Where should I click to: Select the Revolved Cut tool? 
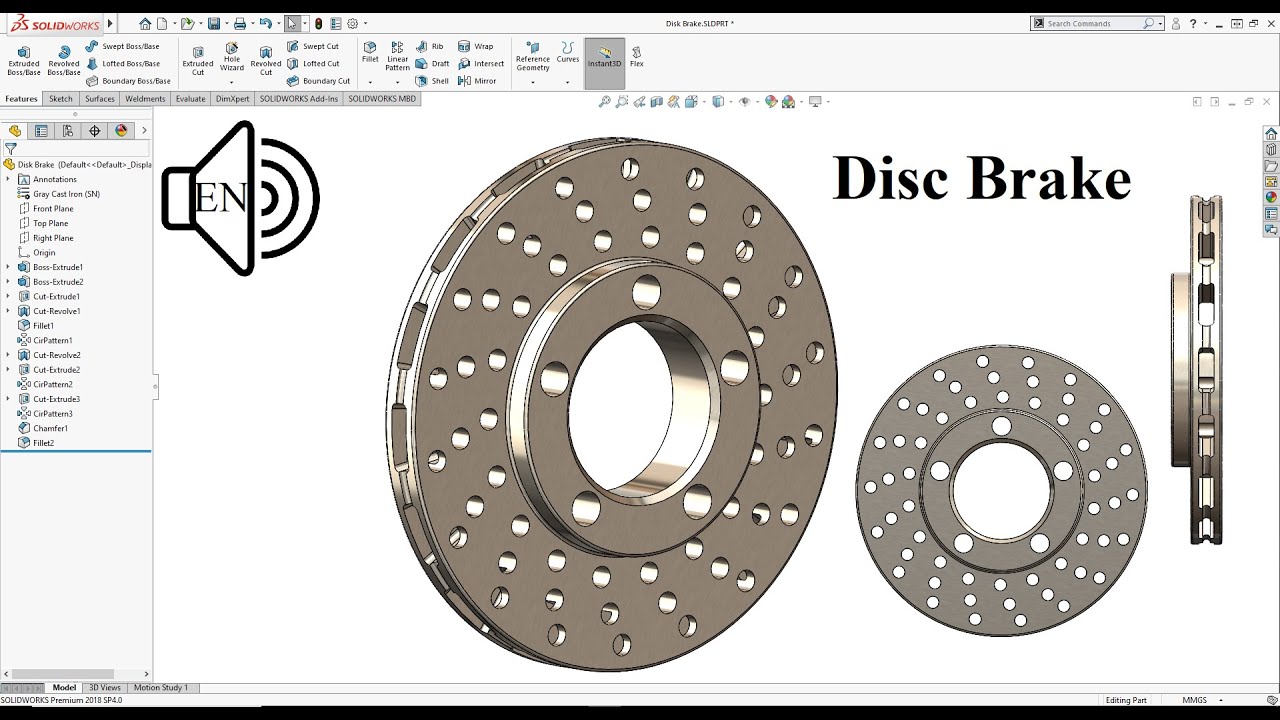(266, 60)
